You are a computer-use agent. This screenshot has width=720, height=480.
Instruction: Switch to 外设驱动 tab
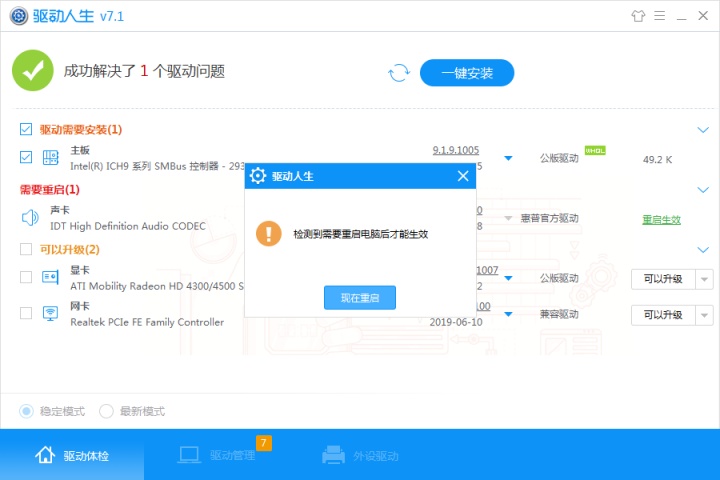[x=360, y=455]
